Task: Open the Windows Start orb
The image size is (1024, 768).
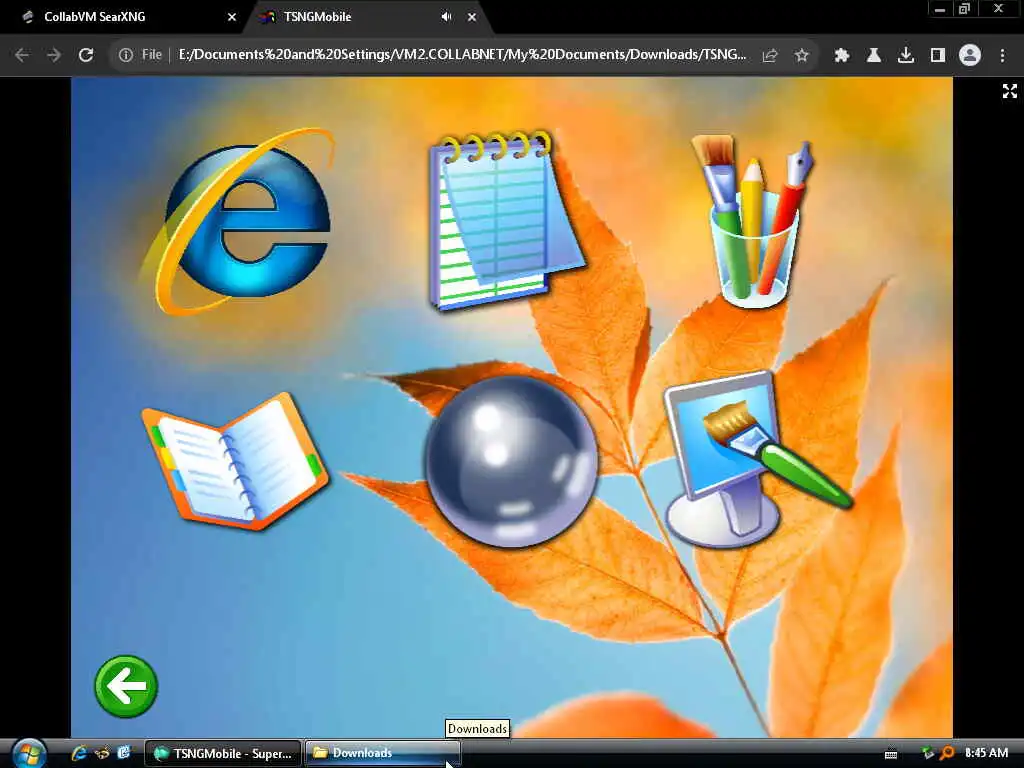Action: [x=29, y=754]
